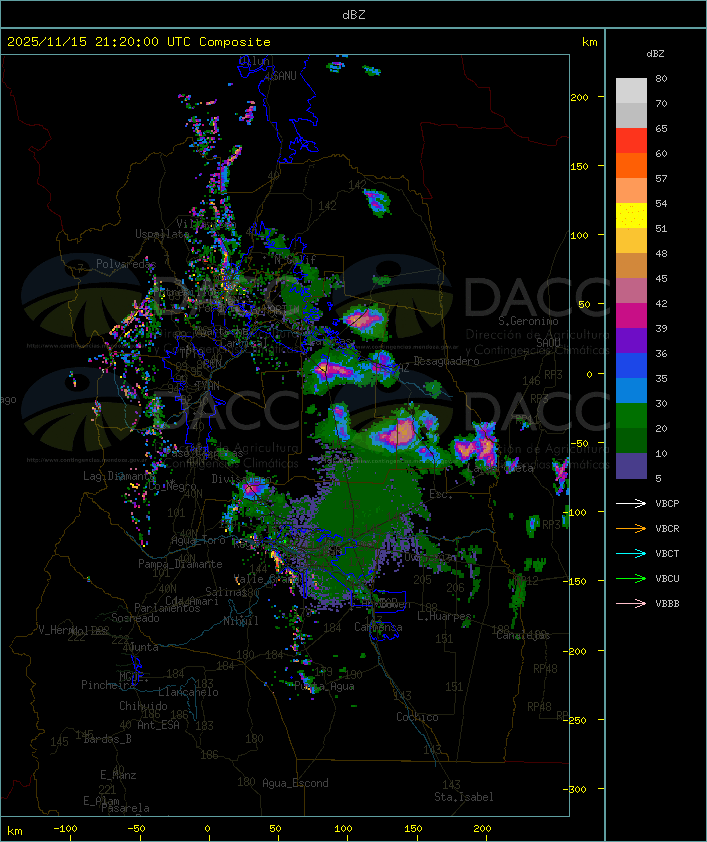Click the E_Manz place label
Viewport: 707px width, 842px height.
(118, 775)
